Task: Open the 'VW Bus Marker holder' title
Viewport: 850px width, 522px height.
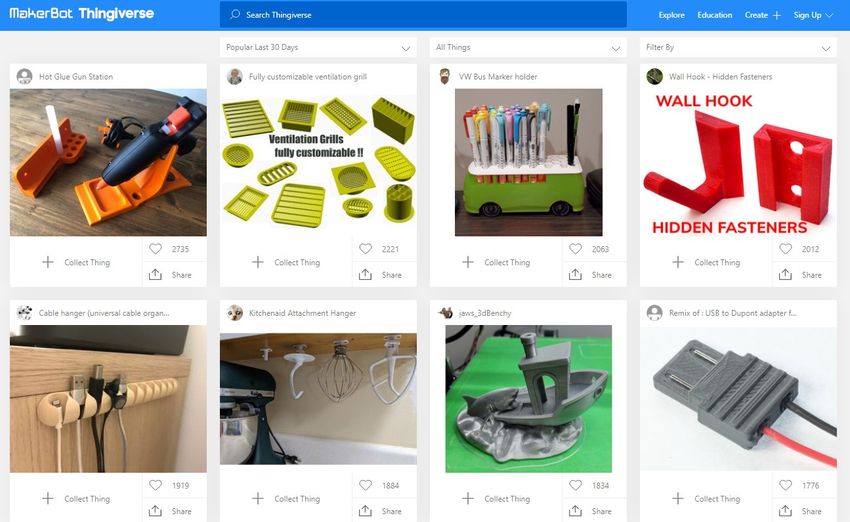Action: coord(498,77)
